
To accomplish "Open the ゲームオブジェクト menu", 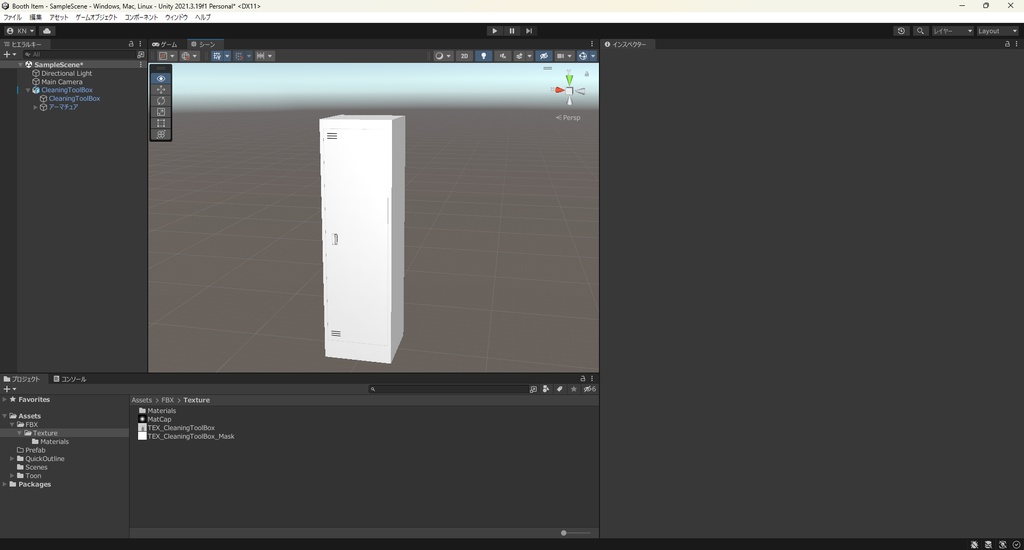I will [96, 17].
